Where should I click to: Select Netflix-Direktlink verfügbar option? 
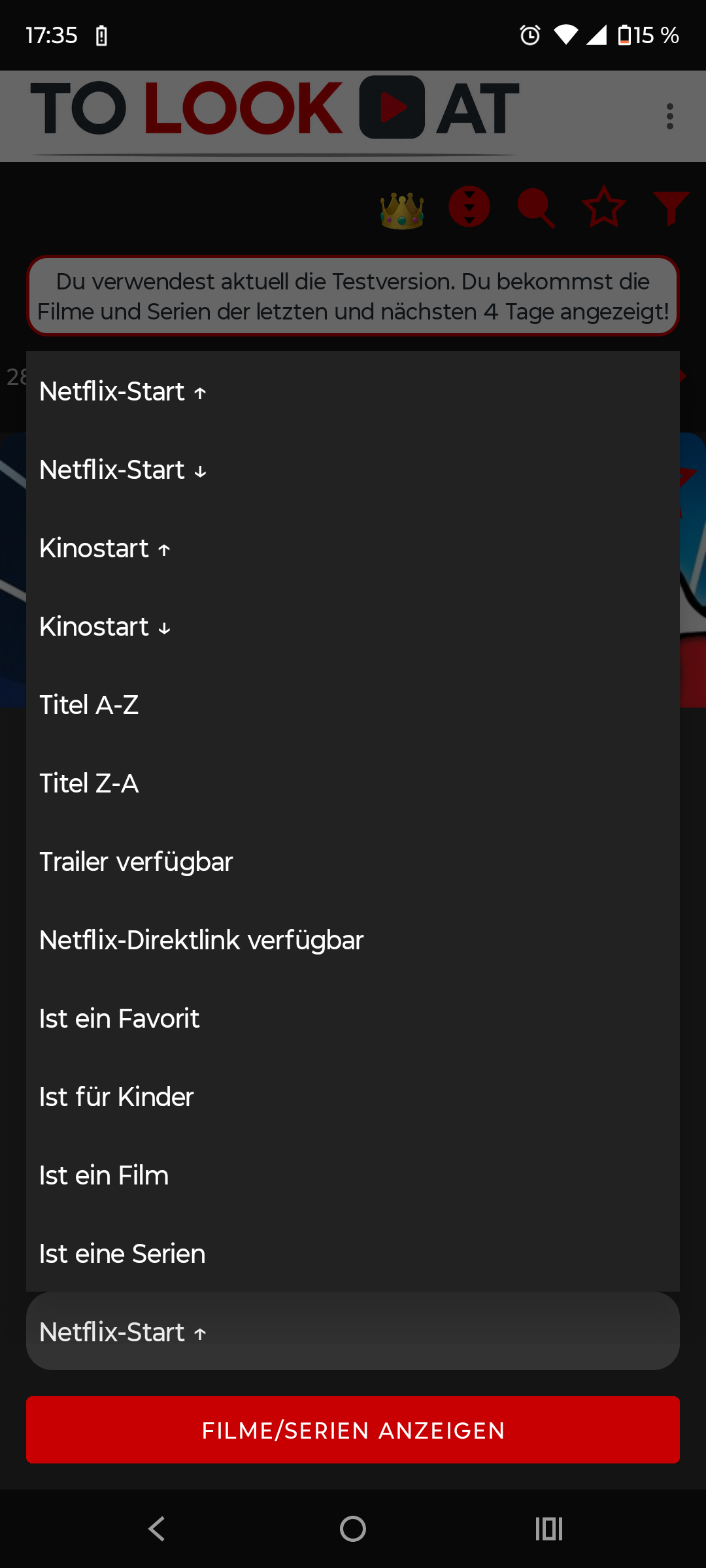(x=353, y=940)
